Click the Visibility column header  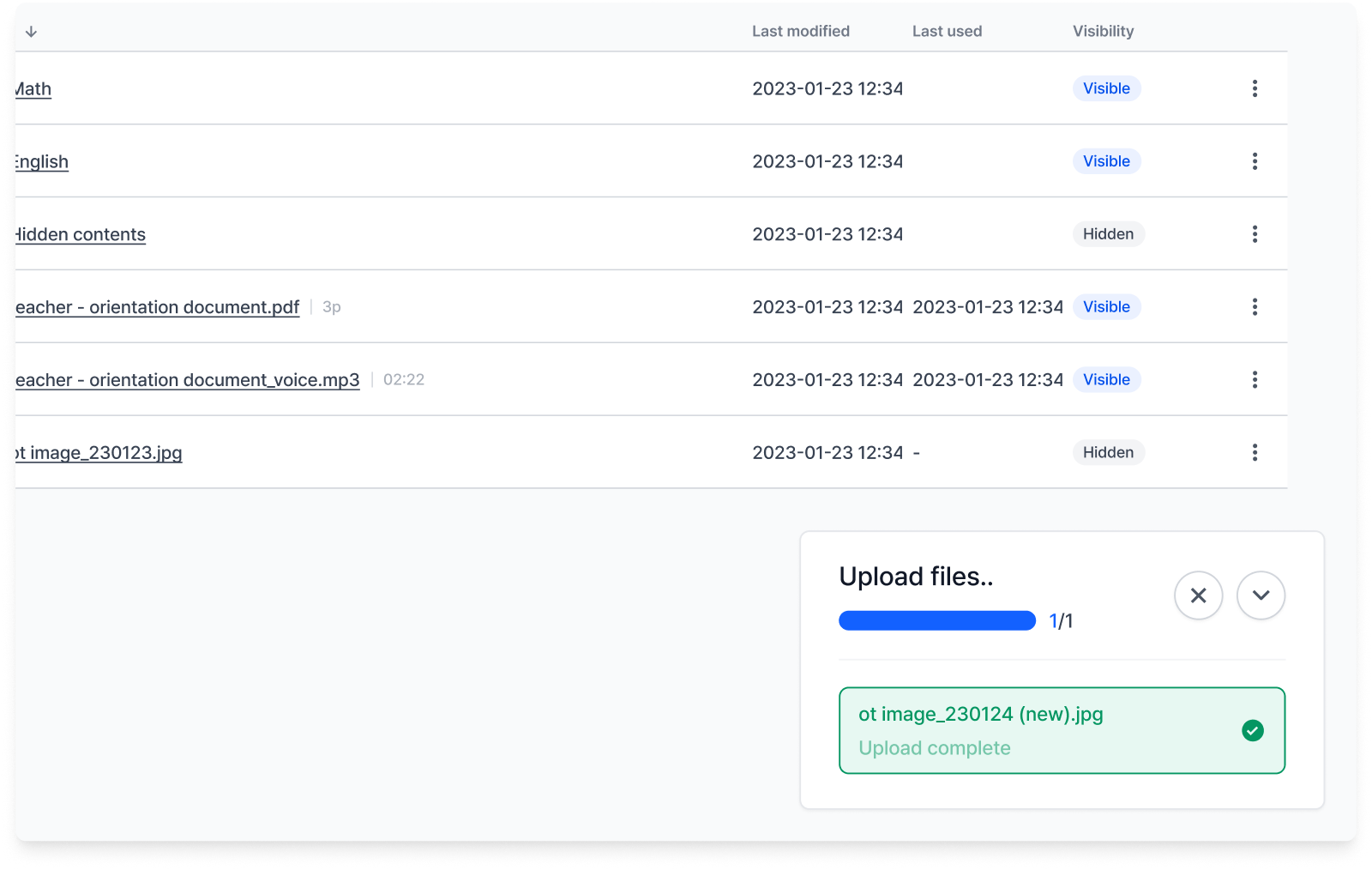pyautogui.click(x=1103, y=32)
